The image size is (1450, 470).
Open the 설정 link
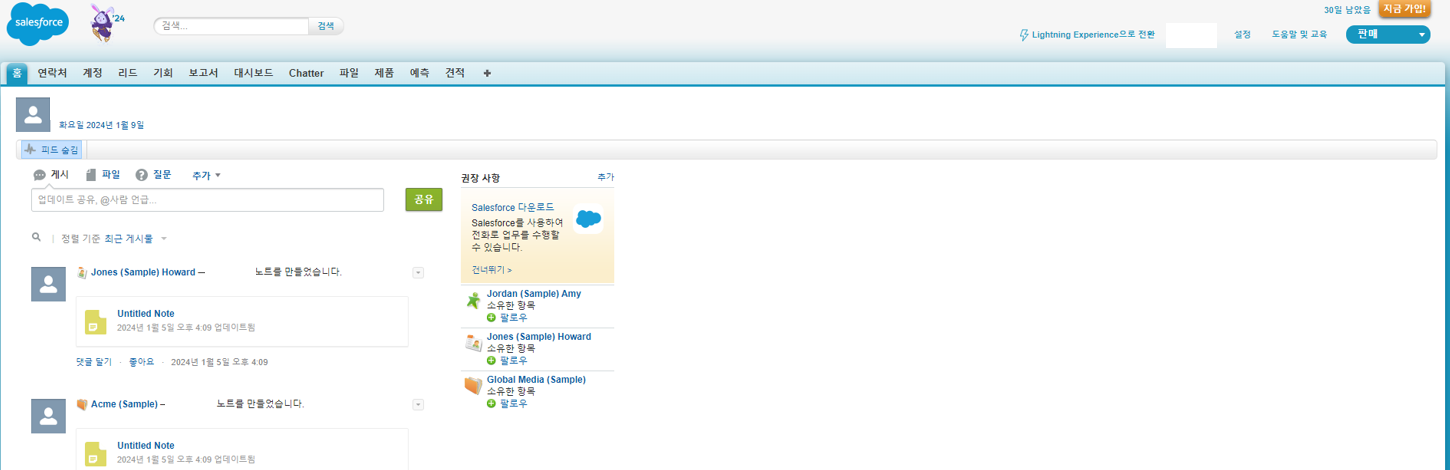click(1242, 35)
